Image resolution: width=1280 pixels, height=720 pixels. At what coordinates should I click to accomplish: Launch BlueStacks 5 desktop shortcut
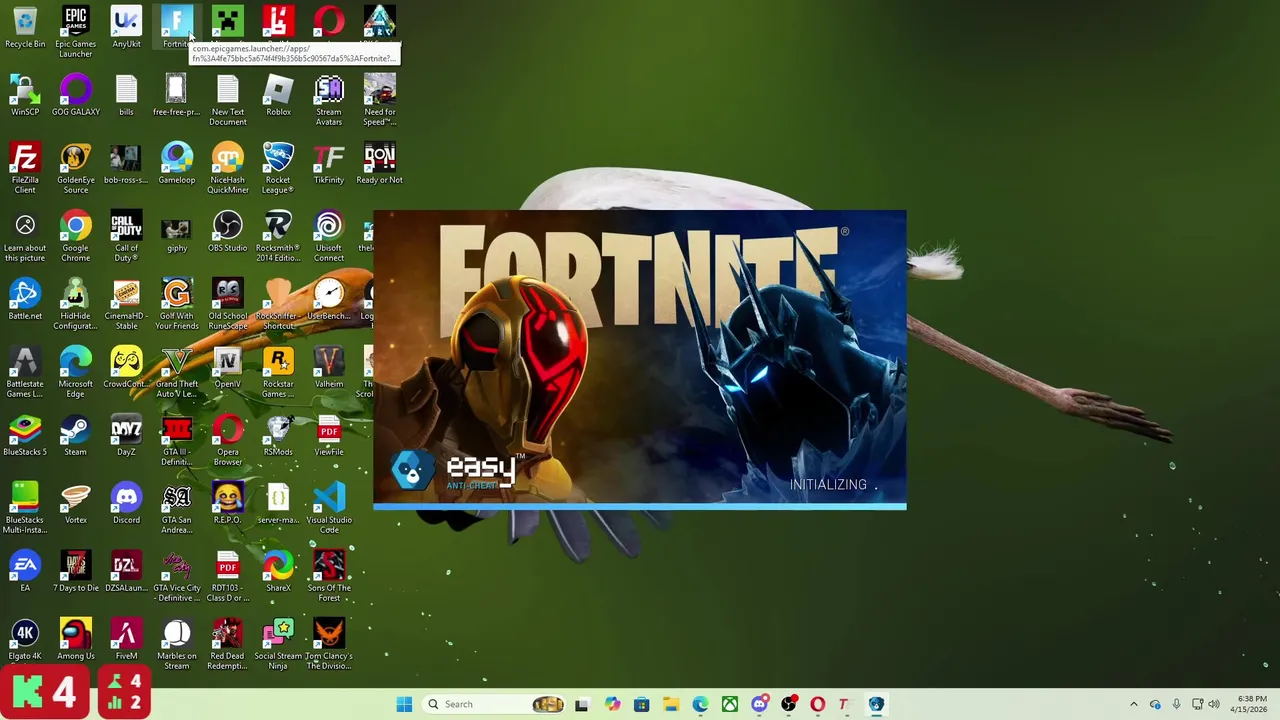tap(25, 435)
